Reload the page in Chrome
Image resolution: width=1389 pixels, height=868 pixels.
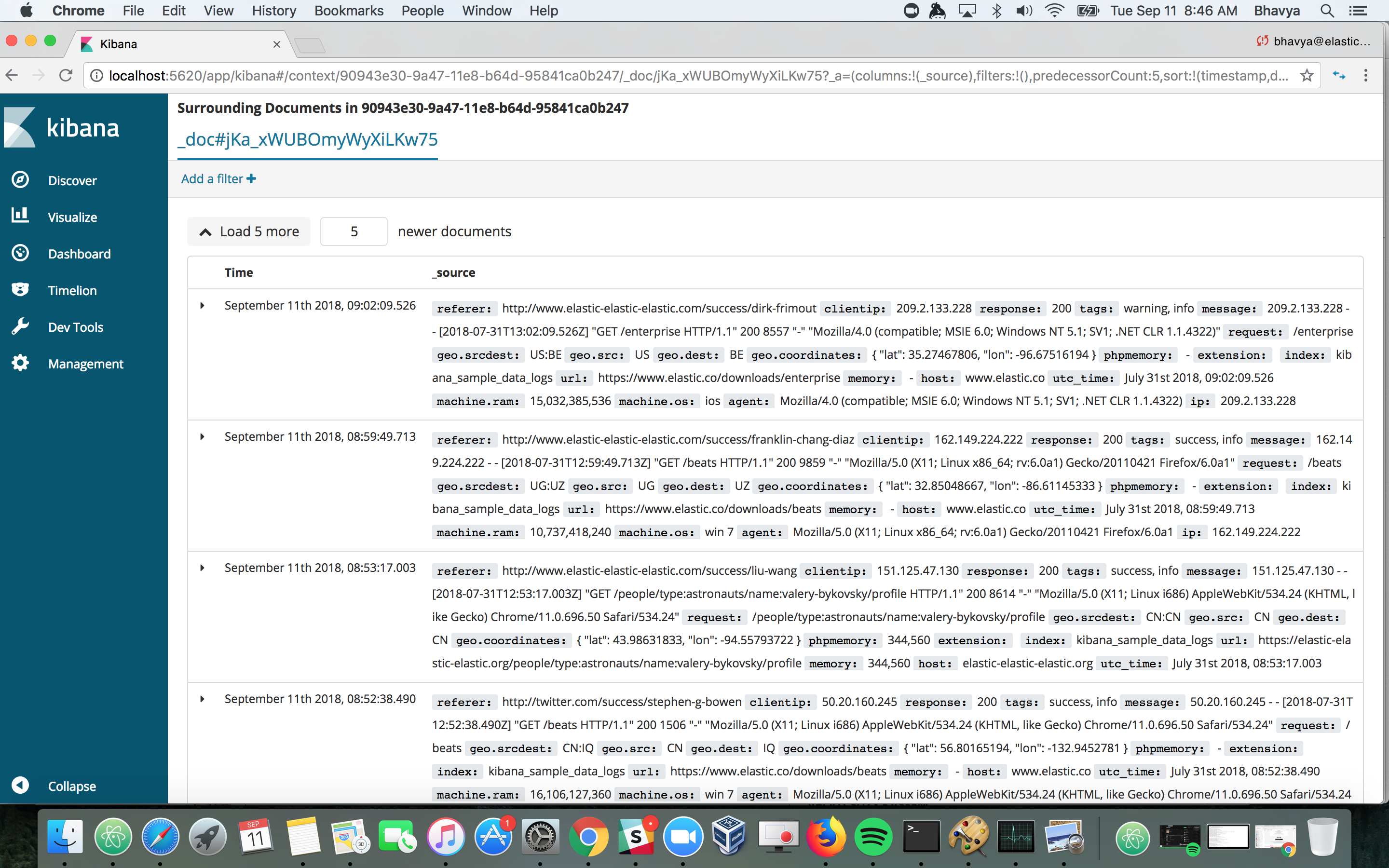[66, 75]
